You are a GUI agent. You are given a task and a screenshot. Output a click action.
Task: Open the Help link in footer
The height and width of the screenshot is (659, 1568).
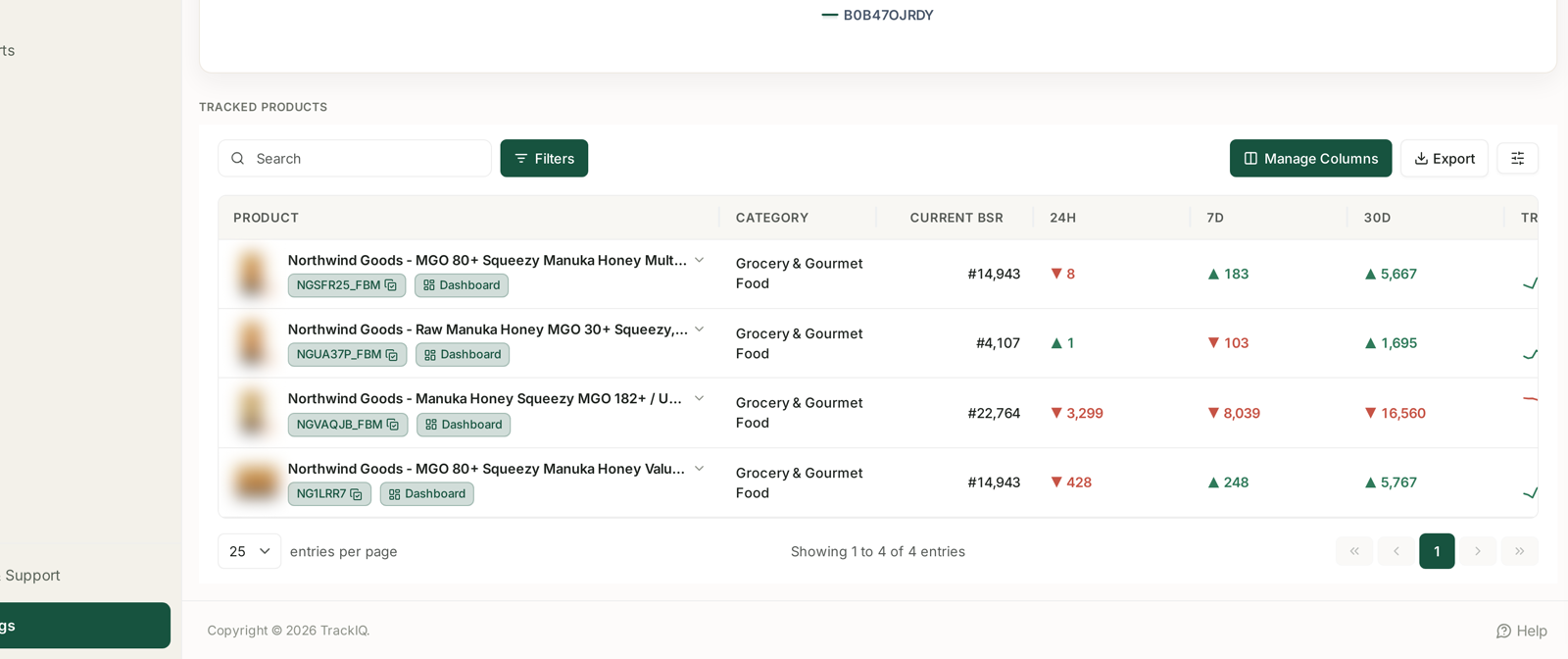pos(1521,632)
